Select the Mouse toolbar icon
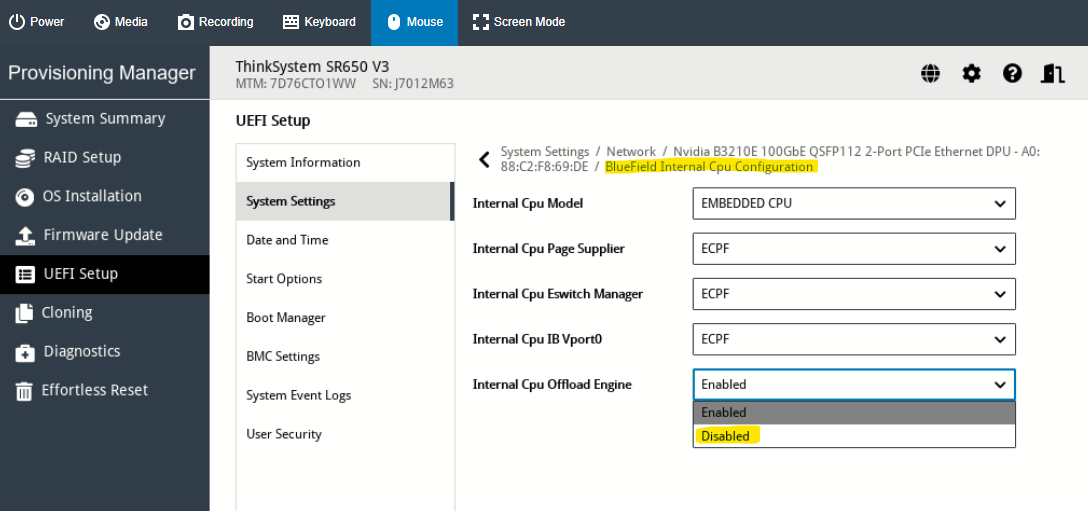Screen dimensions: 1088x511 tap(393, 22)
